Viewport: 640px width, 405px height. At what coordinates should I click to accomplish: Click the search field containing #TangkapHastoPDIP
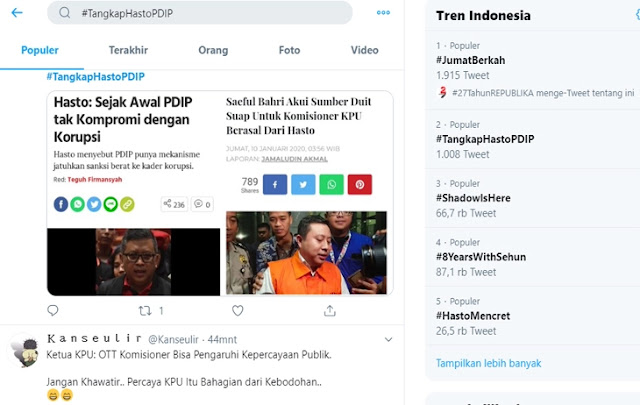(200, 13)
